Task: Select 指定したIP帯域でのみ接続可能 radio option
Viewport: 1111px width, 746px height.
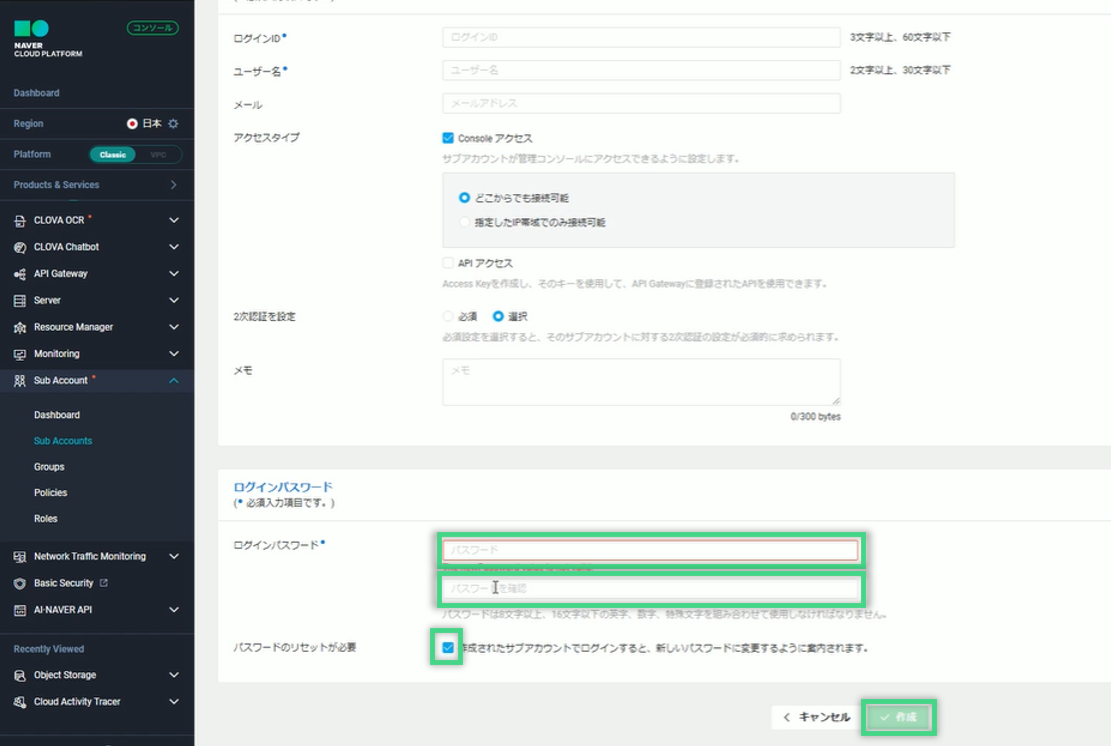Action: [x=464, y=222]
